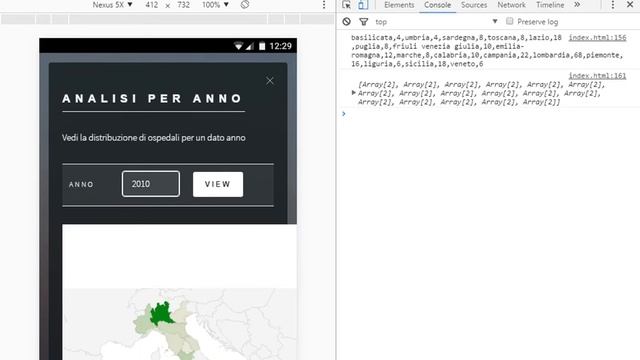Click the VIEW button
This screenshot has height=360, width=640.
[x=218, y=184]
